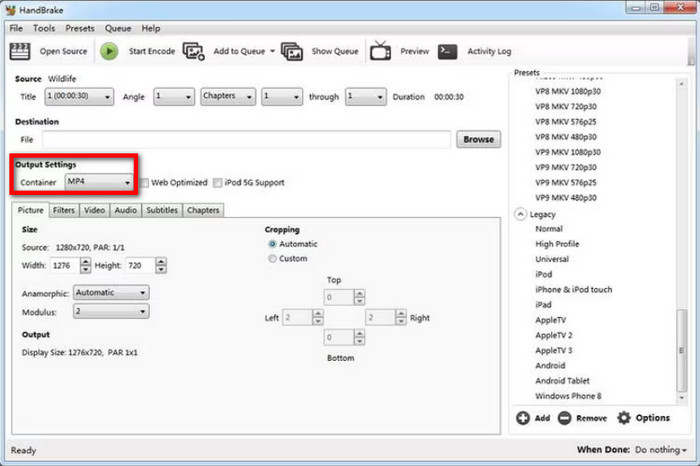Viewport: 700px width, 466px height.
Task: Select the VP8 MKV 1080p30 preset
Action: coord(568,92)
